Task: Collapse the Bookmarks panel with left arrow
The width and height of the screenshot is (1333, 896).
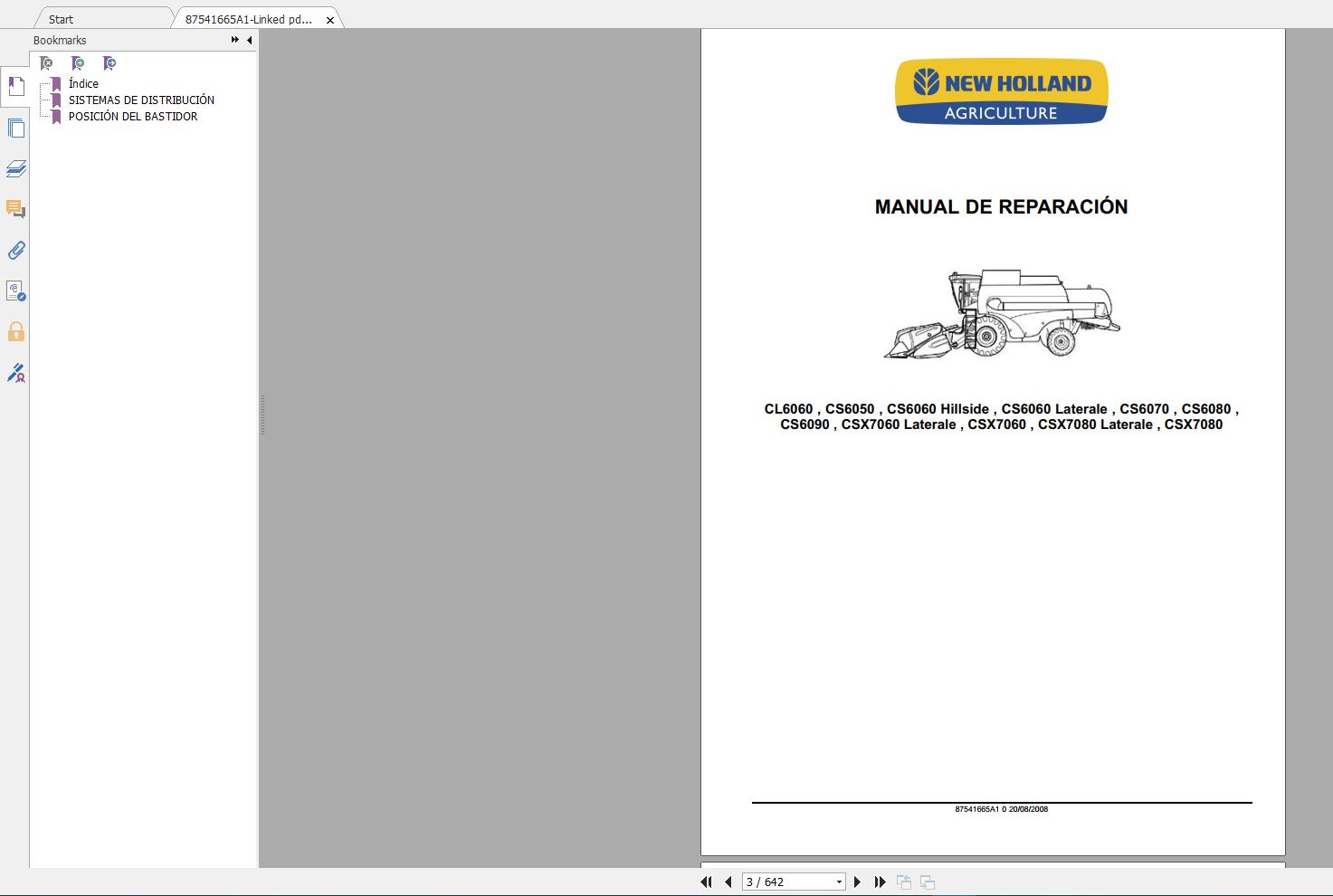Action: pos(249,40)
